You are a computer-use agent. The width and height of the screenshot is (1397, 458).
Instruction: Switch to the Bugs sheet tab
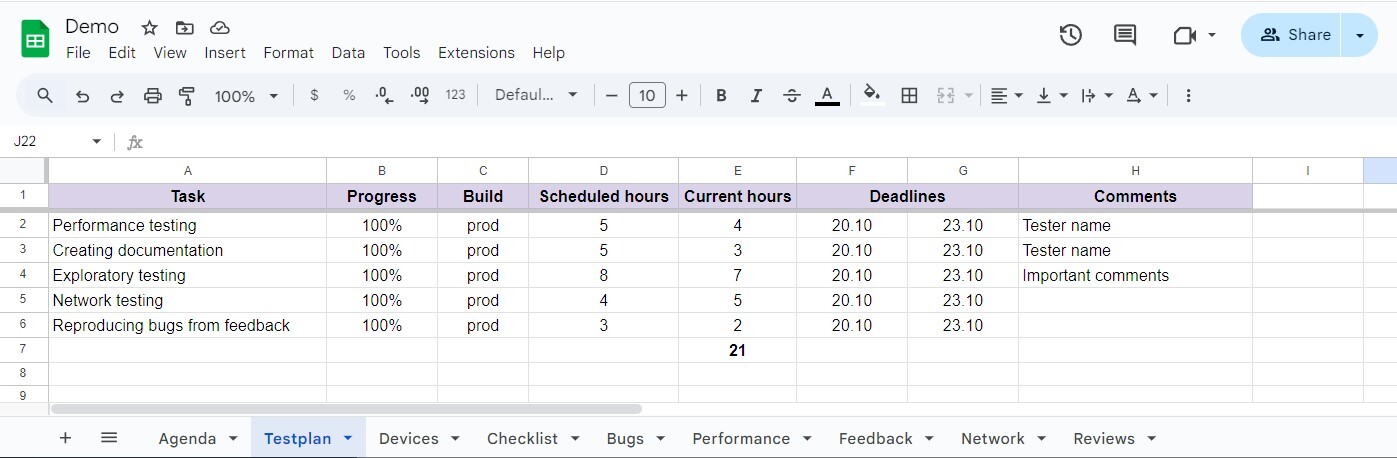click(625, 438)
